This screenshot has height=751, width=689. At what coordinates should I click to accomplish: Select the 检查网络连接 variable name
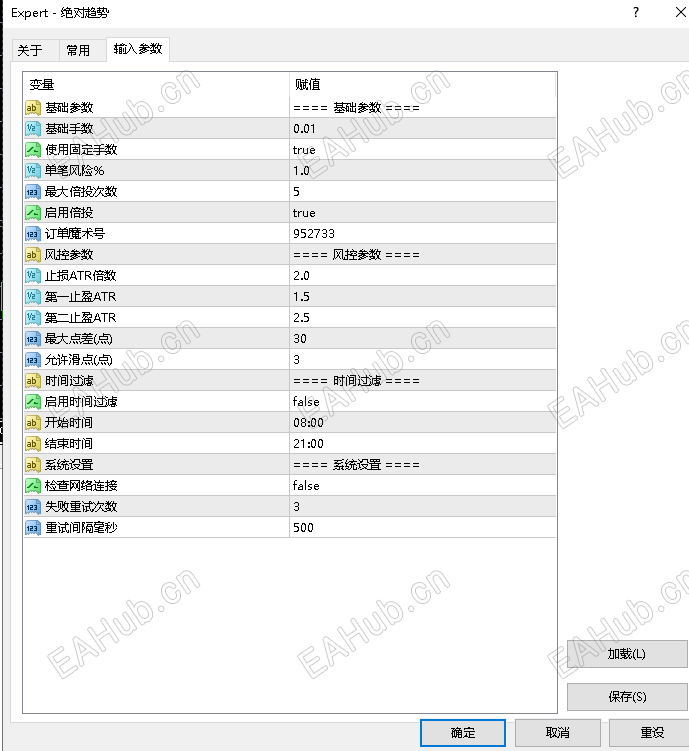pos(81,486)
